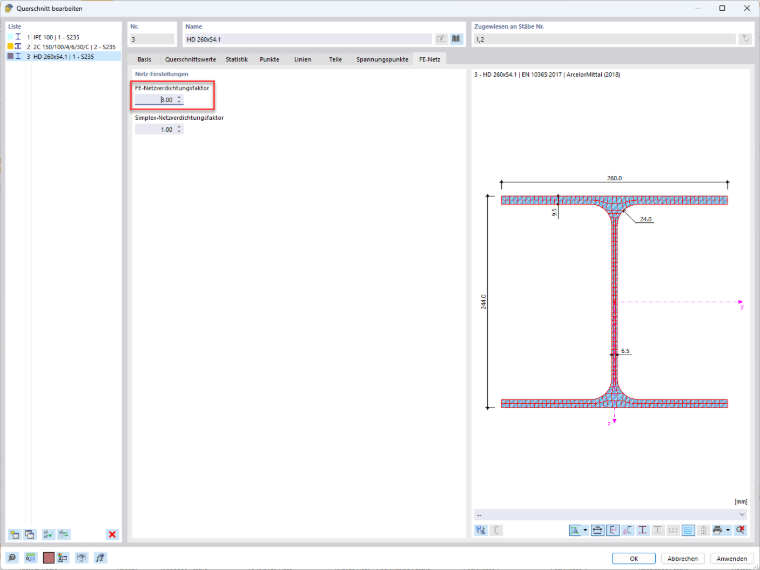Viewport: 760px width, 570px height.
Task: Open the script function icon in bottom bar
Action: (100, 557)
